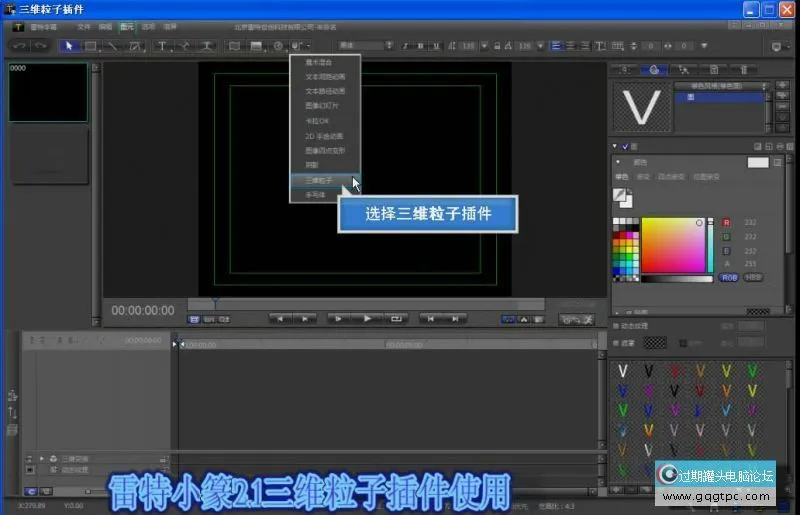
Task: Open the second 138 value dropdown arrow
Action: coord(540,46)
